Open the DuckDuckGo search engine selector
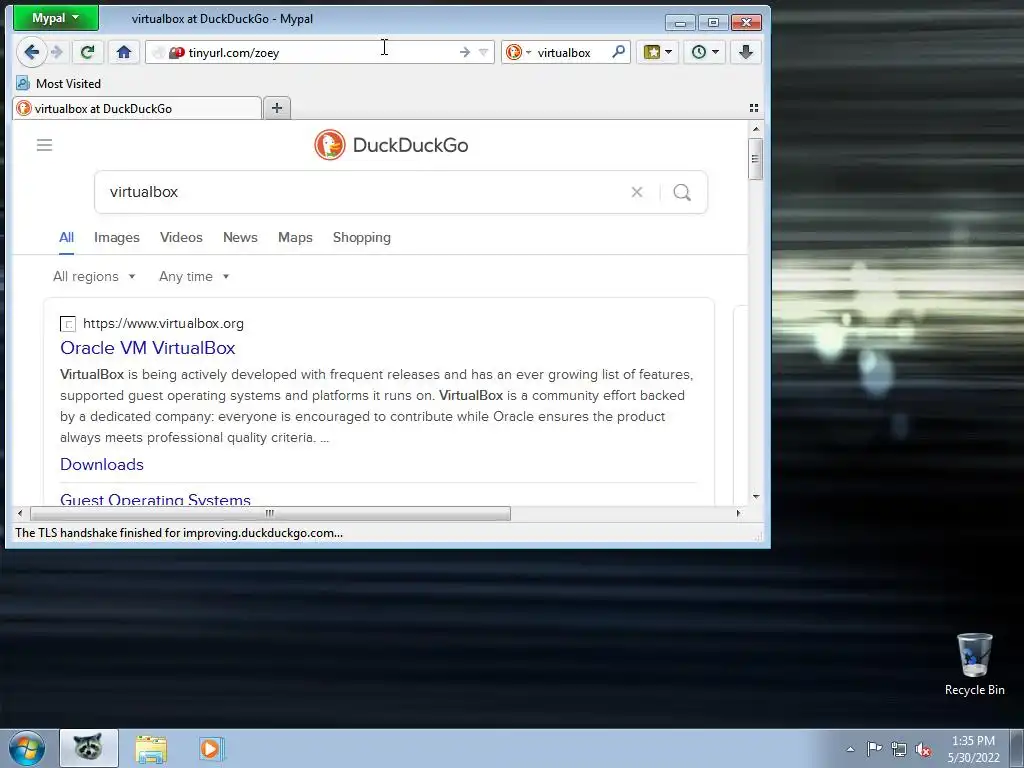The width and height of the screenshot is (1024, 768). click(519, 52)
